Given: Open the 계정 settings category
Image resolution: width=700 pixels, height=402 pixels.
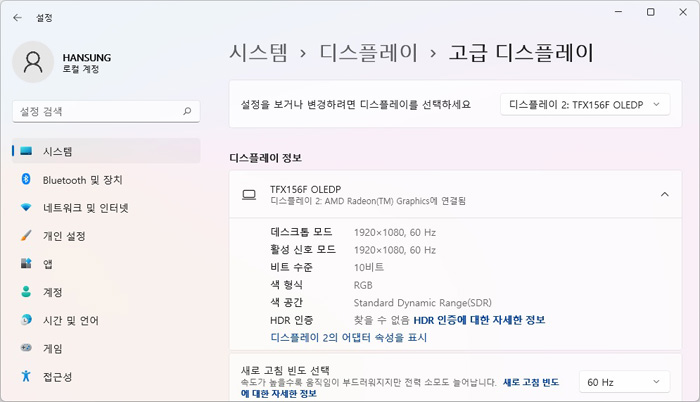Looking at the screenshot, I should (x=106, y=292).
